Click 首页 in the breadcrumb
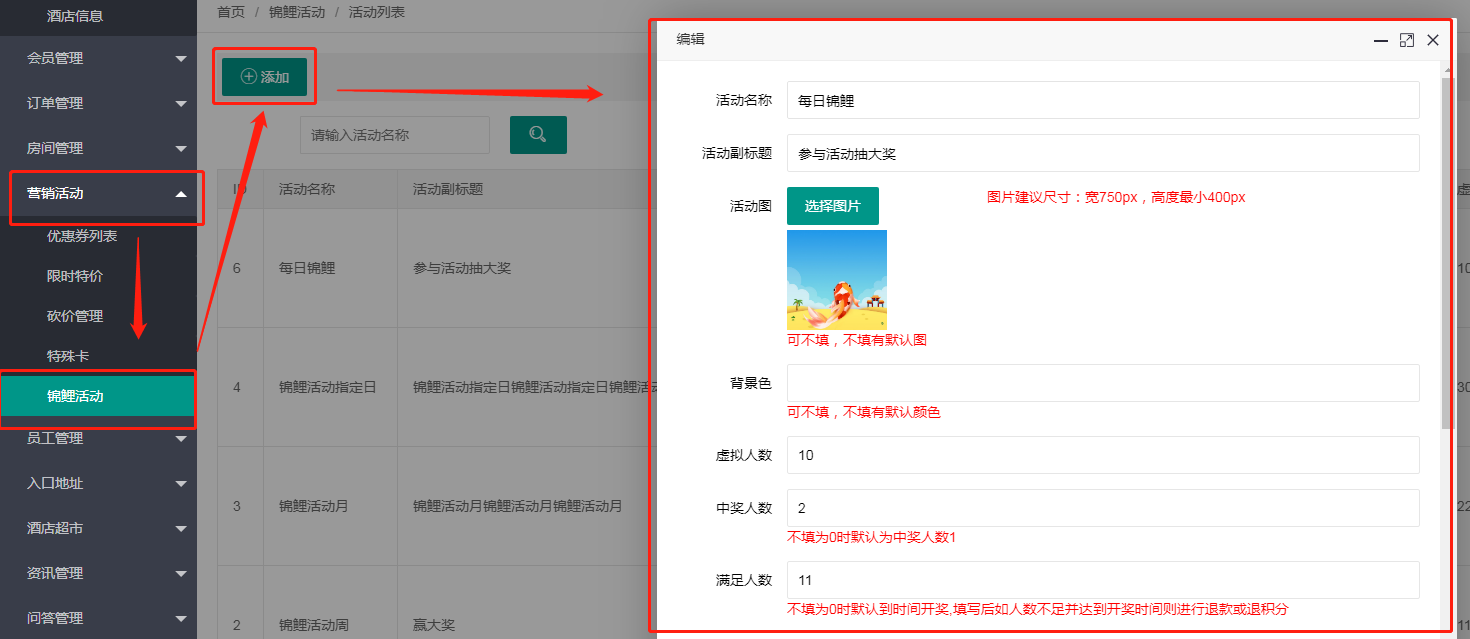 pyautogui.click(x=231, y=13)
